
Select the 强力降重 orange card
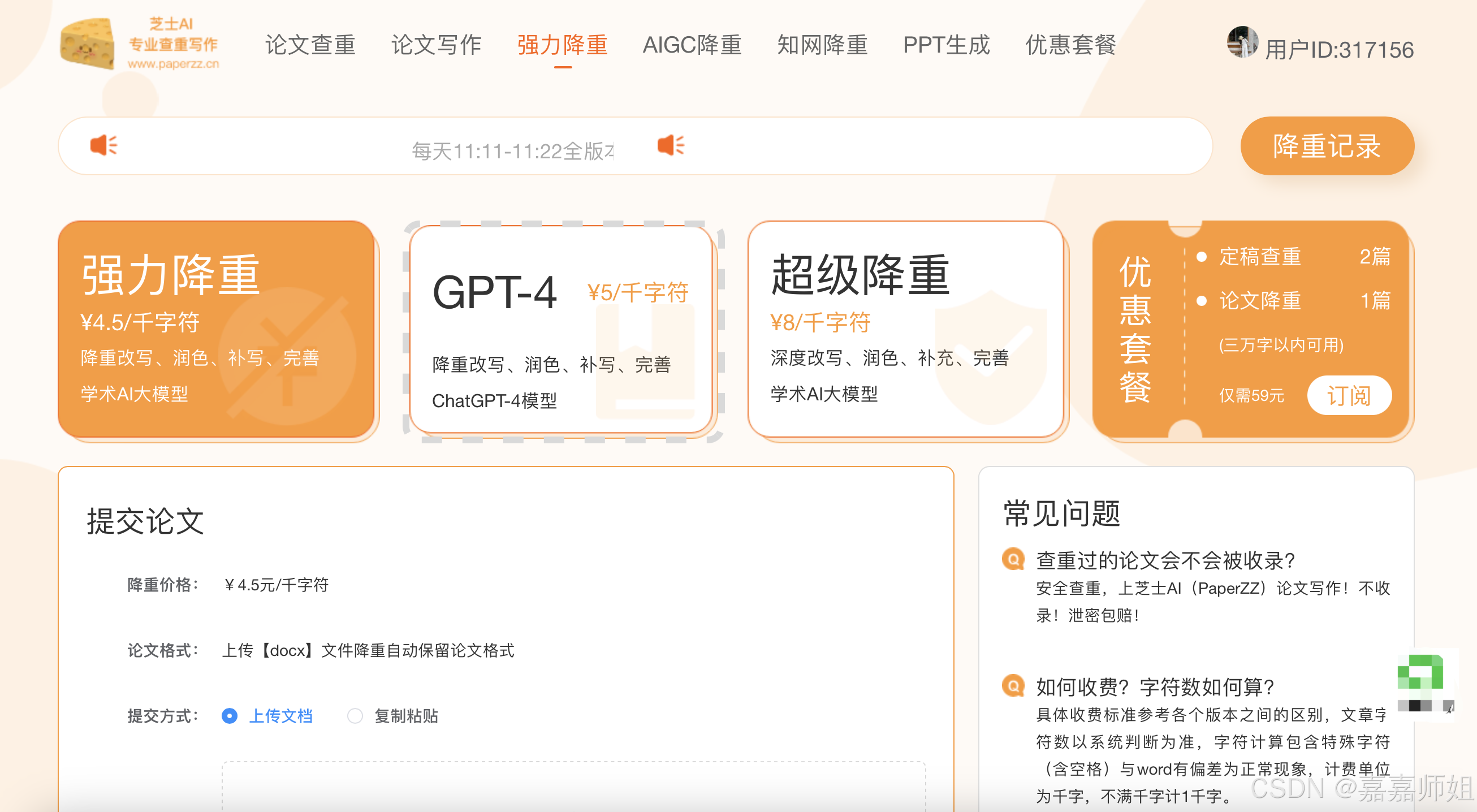[x=216, y=329]
